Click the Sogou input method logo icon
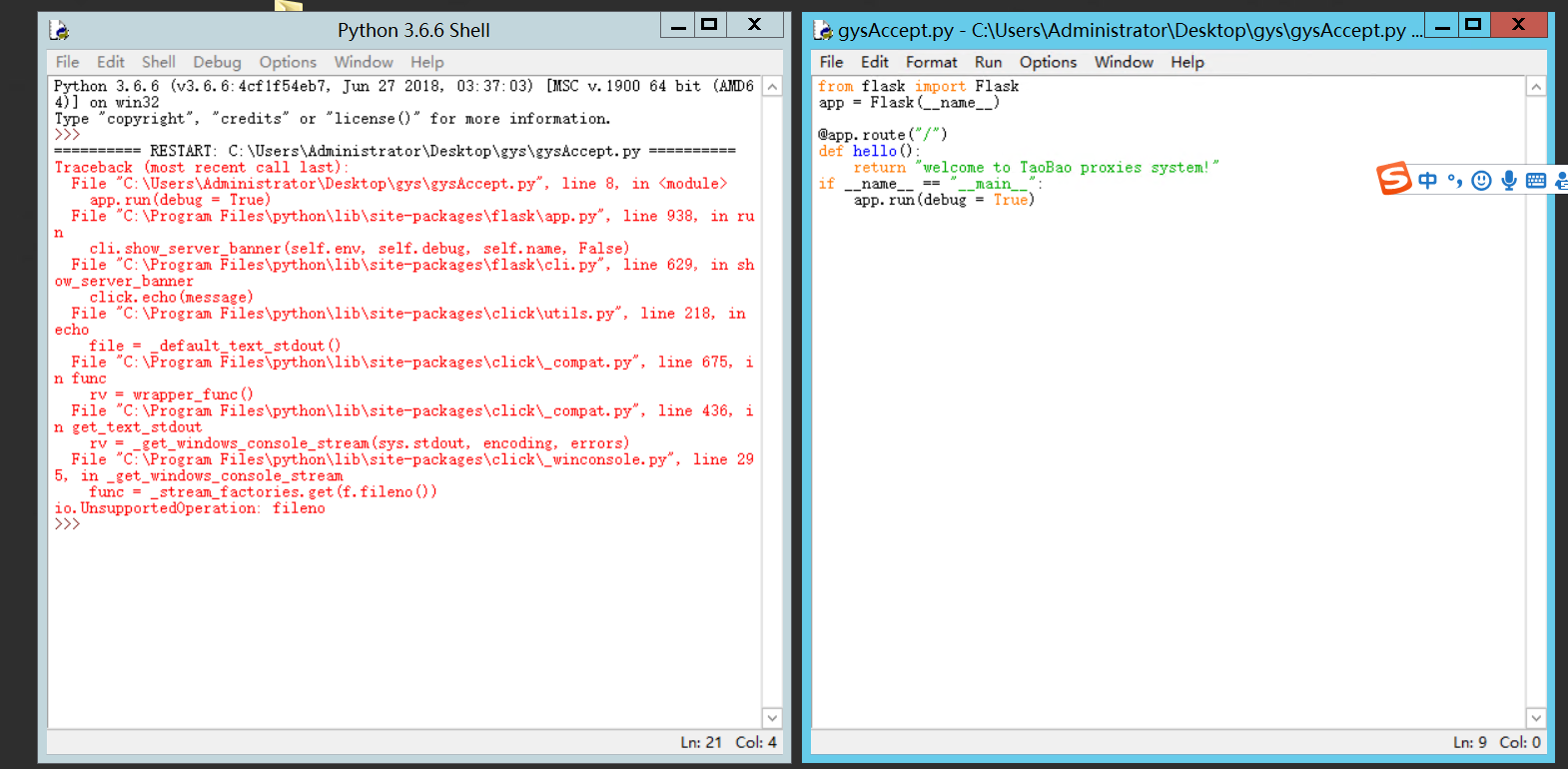 (1394, 179)
